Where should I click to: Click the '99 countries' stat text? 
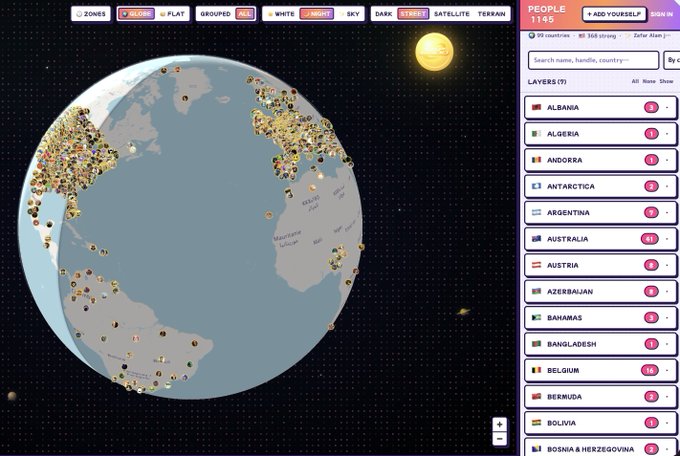553,36
